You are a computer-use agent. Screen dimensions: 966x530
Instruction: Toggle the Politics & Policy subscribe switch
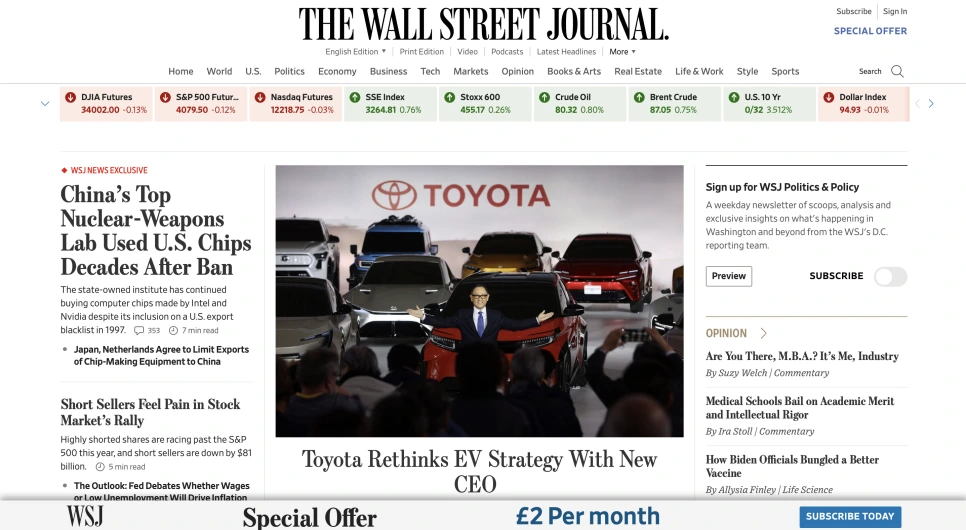click(890, 277)
